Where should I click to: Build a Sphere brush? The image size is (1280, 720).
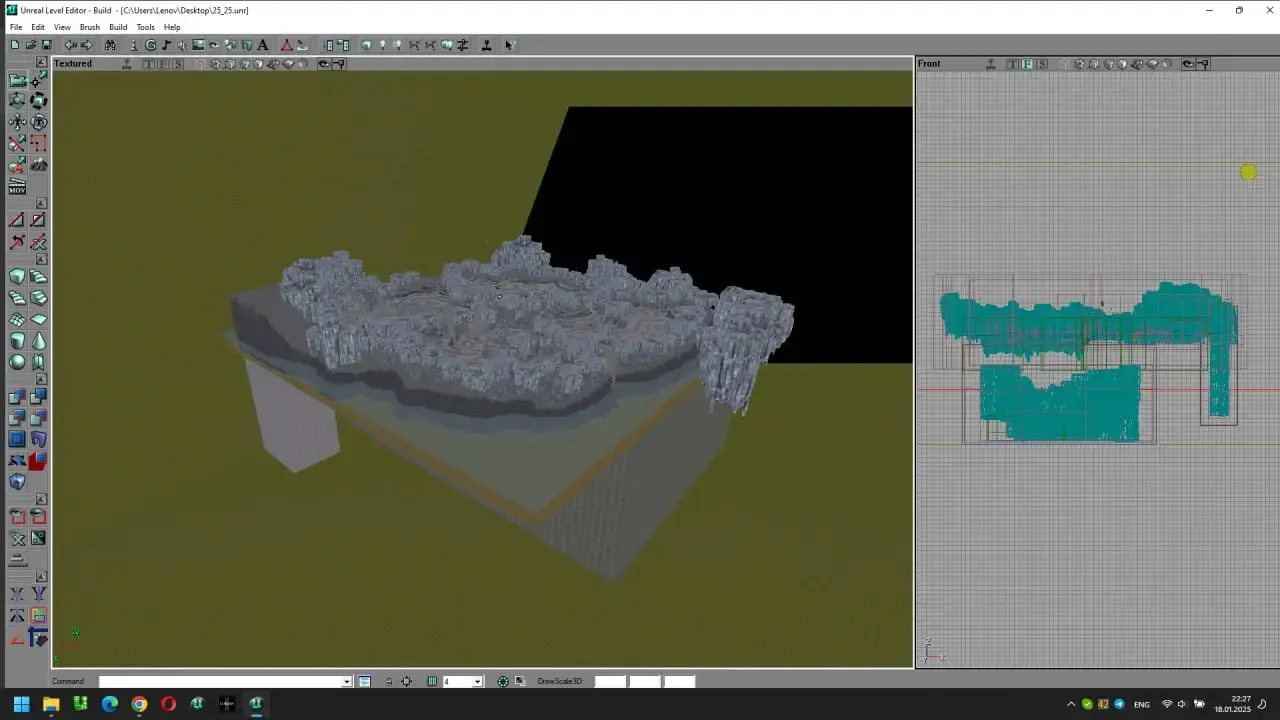point(17,361)
